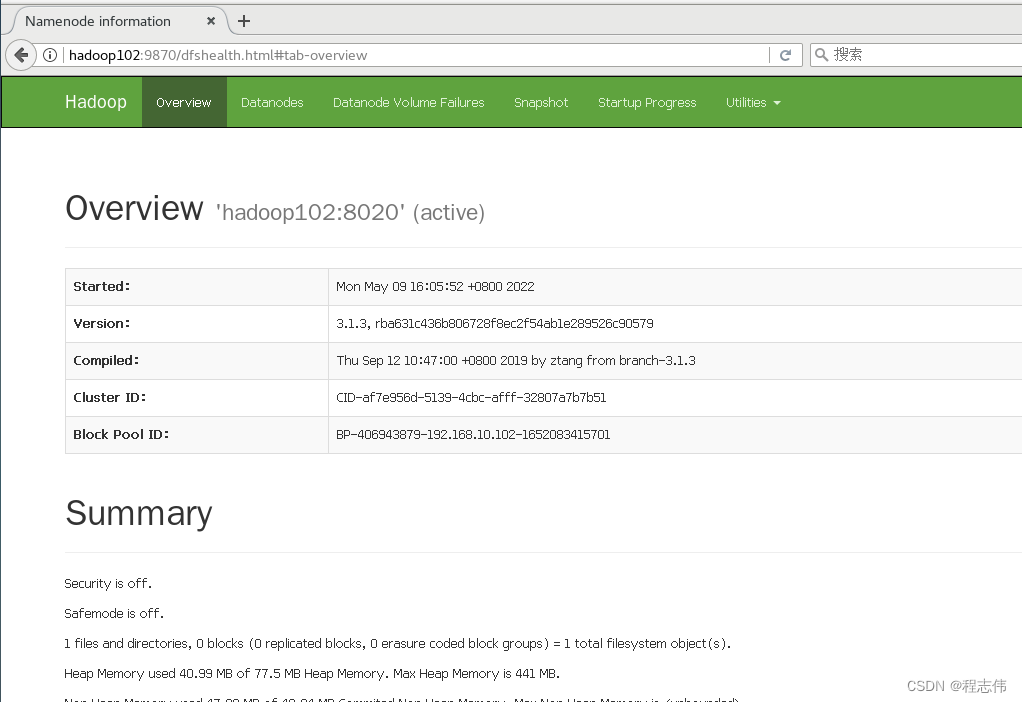This screenshot has width=1022, height=702.
Task: Open the Overview tab in navbar
Action: coord(184,102)
